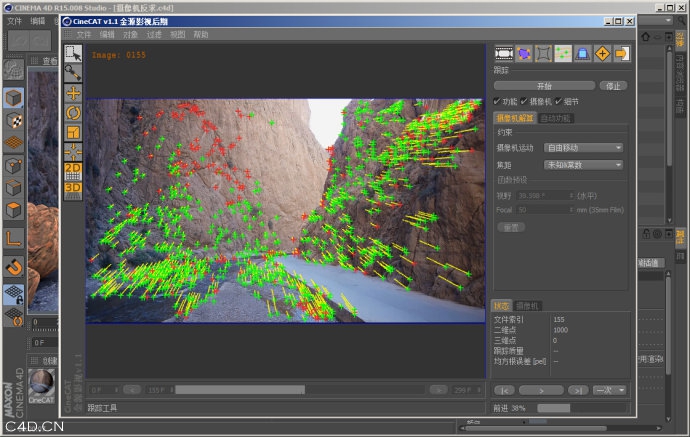Click the Focal length value field
Image resolution: width=690 pixels, height=437 pixels.
[x=545, y=210]
